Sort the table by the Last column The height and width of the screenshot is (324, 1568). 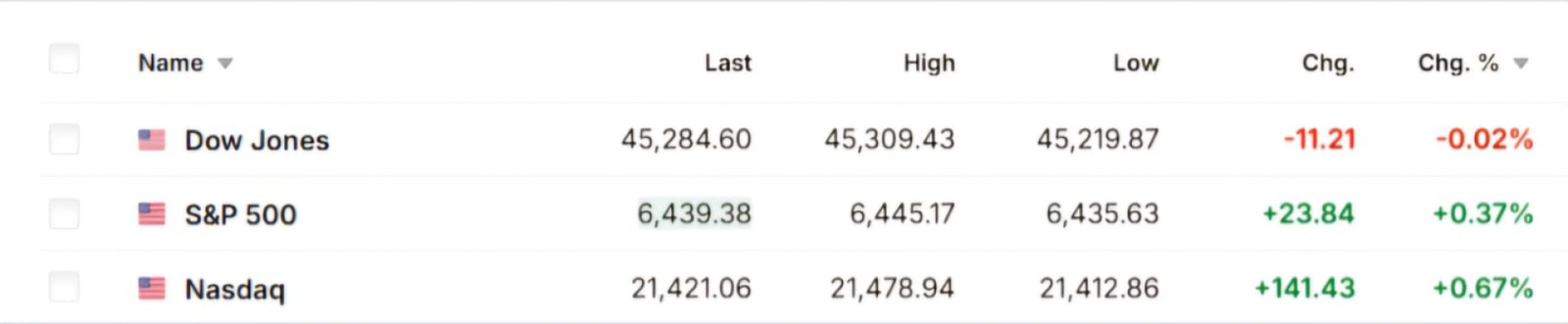point(728,63)
